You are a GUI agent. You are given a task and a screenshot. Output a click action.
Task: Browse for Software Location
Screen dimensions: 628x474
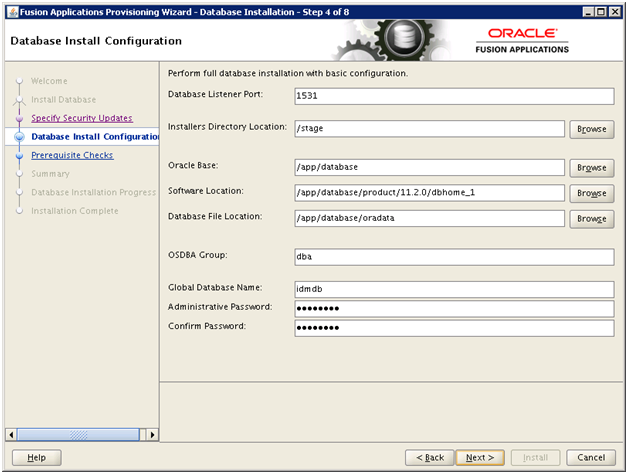pos(592,194)
